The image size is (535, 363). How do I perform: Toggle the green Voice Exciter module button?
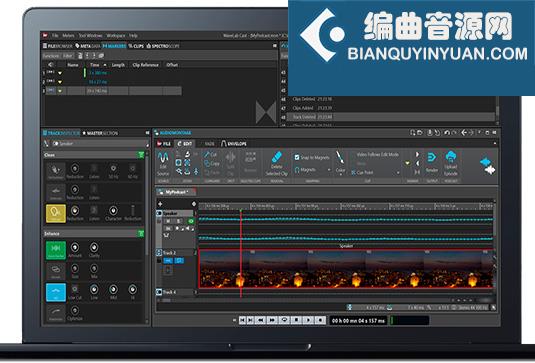pyautogui.click(x=56, y=250)
